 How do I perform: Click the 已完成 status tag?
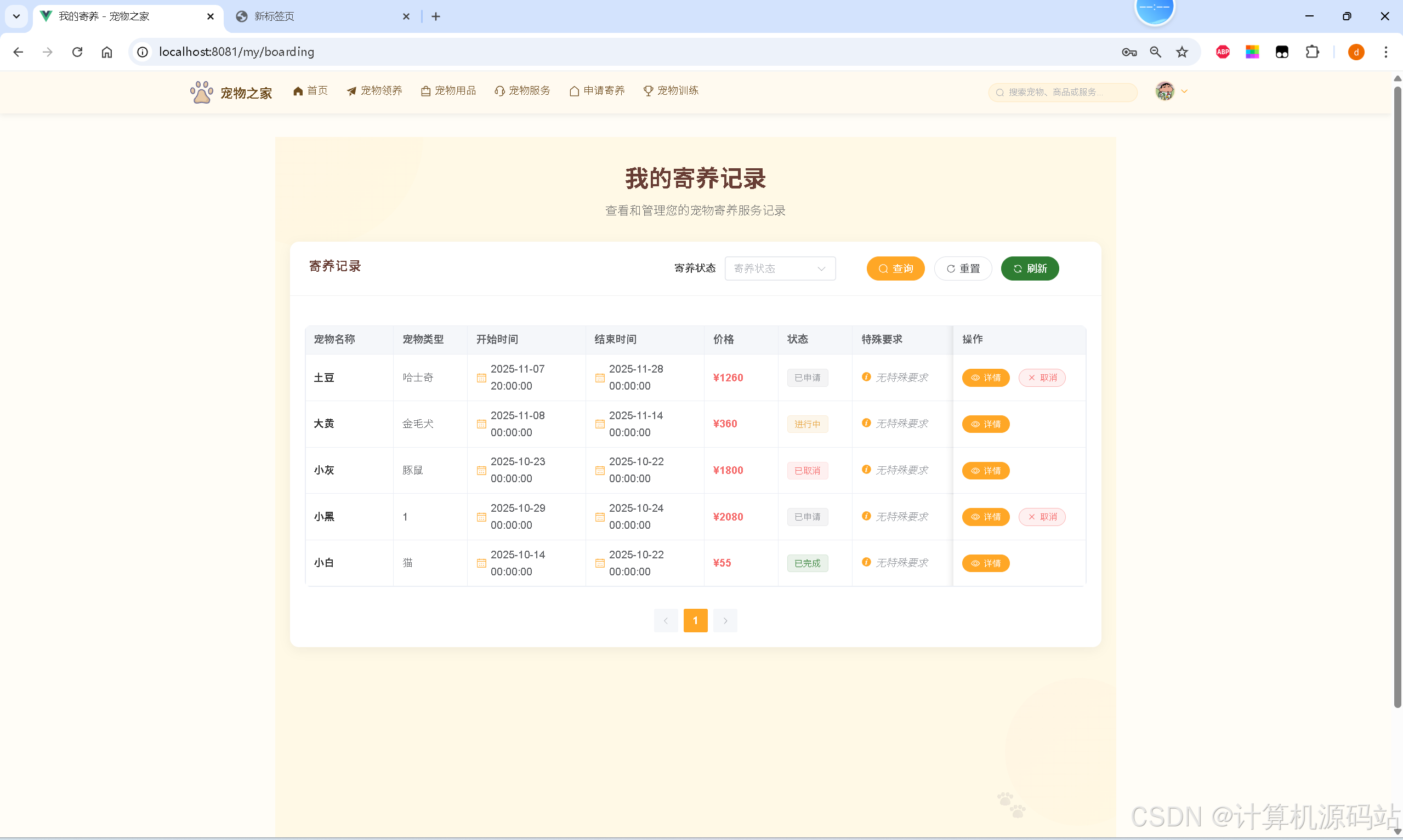(808, 563)
